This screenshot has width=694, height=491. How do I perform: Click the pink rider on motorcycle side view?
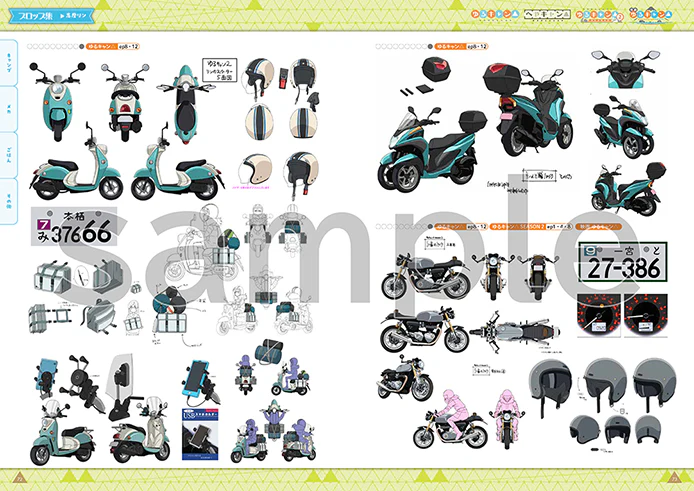(449, 420)
